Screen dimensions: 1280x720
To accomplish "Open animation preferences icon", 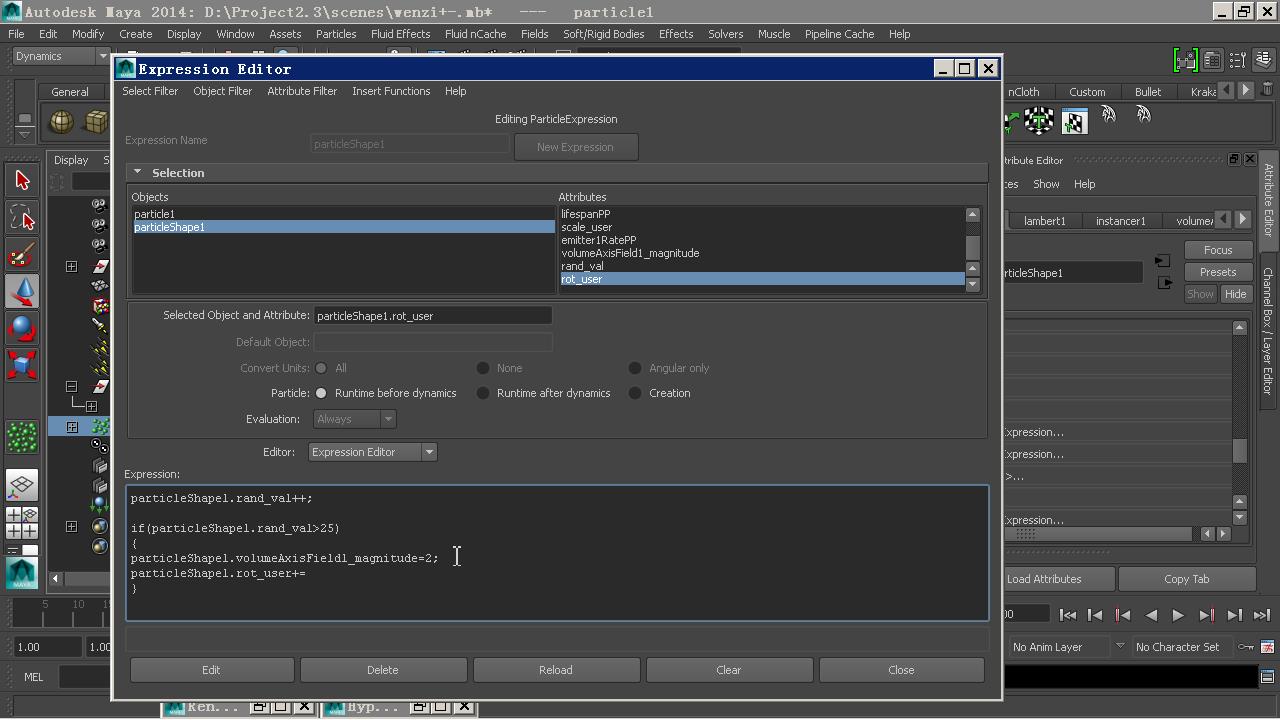I will [x=1268, y=647].
